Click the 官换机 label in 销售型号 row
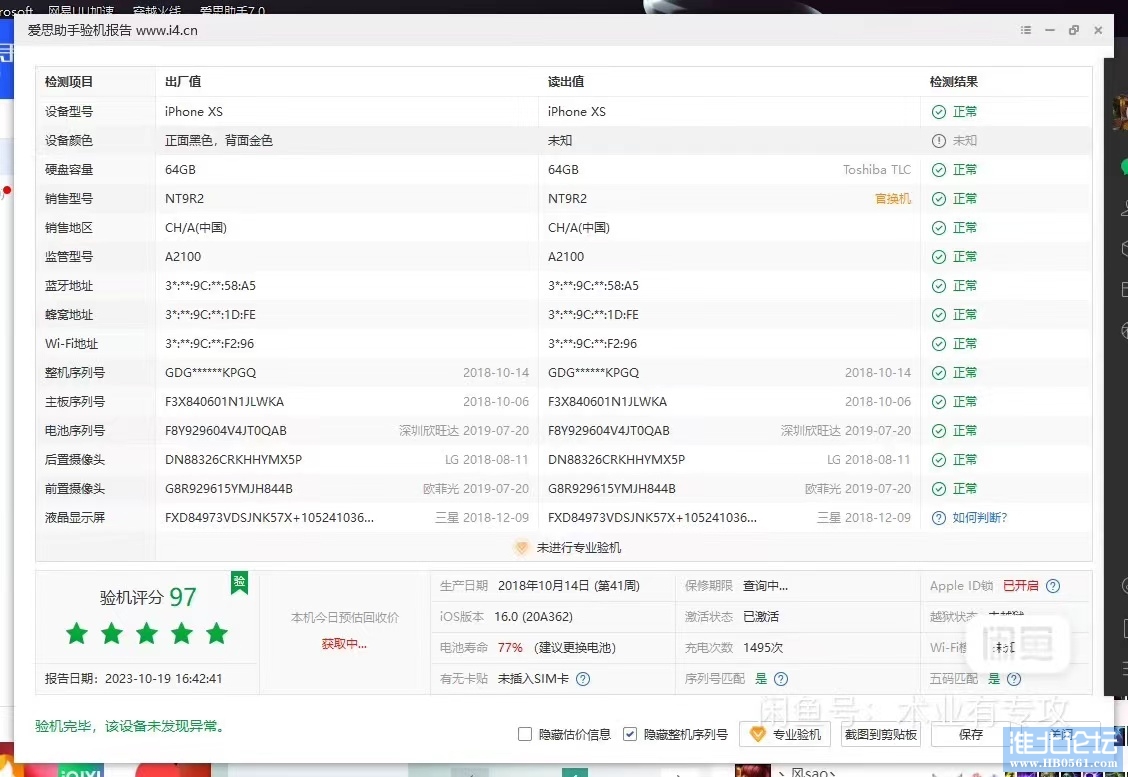 click(893, 199)
